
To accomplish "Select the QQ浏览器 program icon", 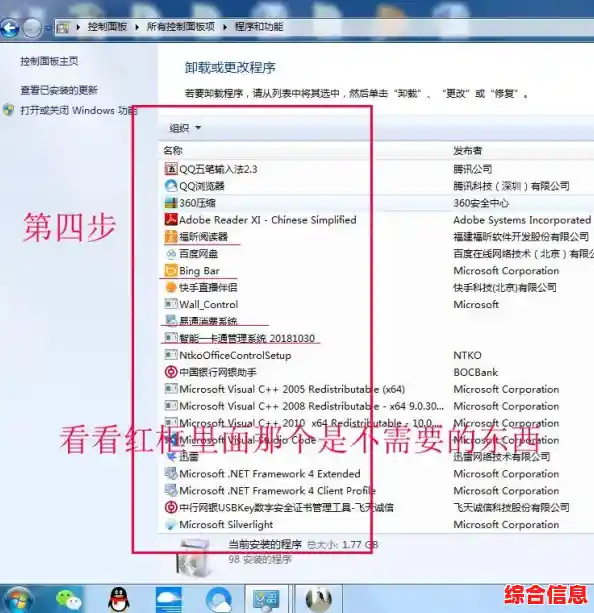I will [x=170, y=186].
